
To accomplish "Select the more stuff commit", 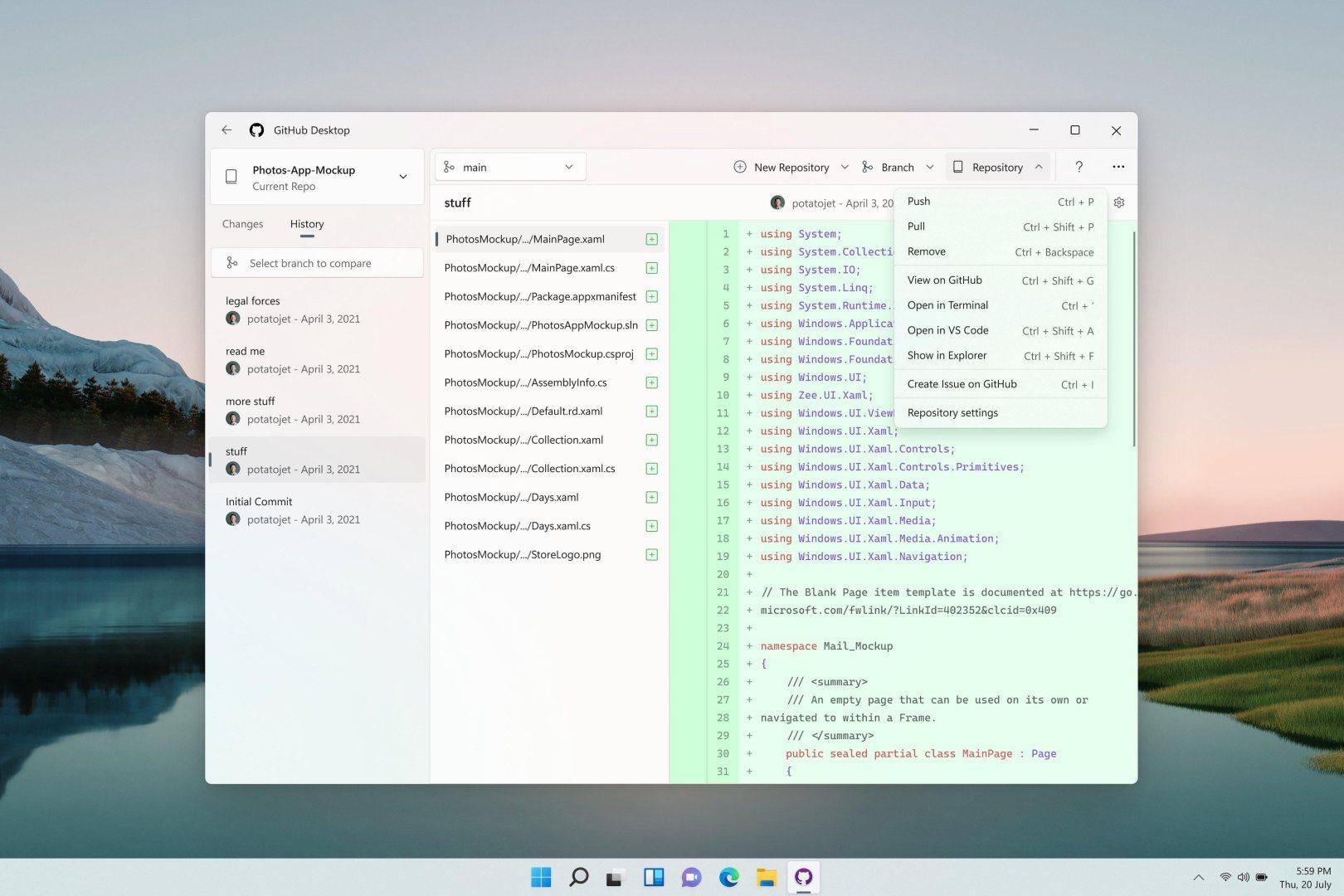I will tap(317, 410).
